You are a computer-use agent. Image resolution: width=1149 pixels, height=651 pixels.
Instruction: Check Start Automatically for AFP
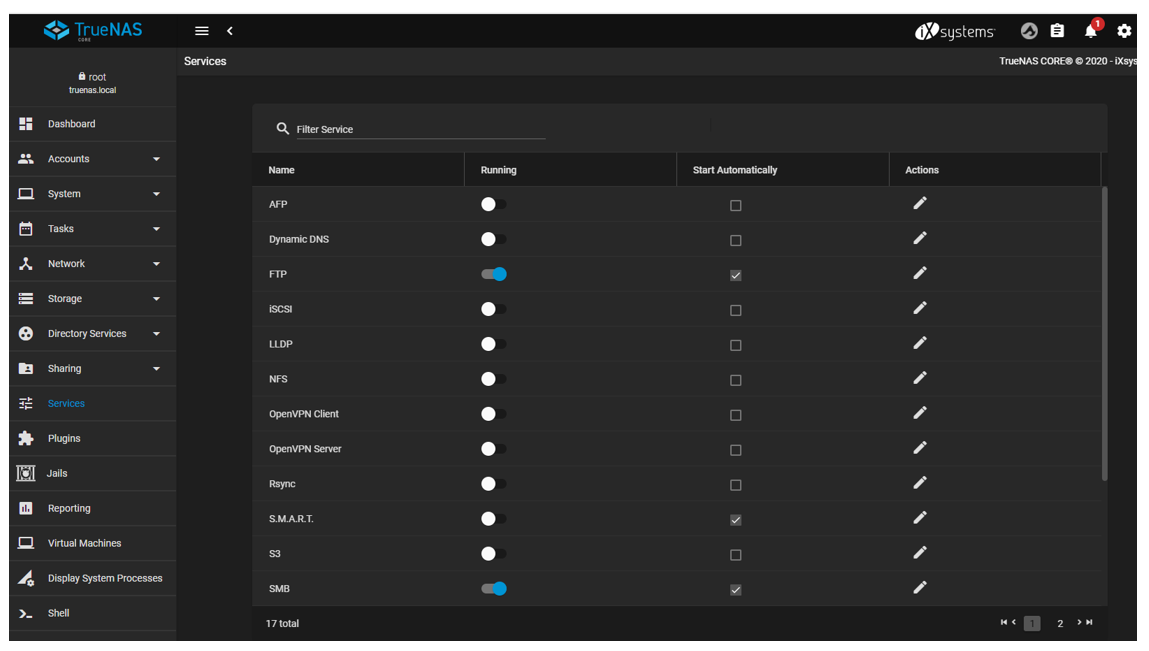pyautogui.click(x=736, y=206)
